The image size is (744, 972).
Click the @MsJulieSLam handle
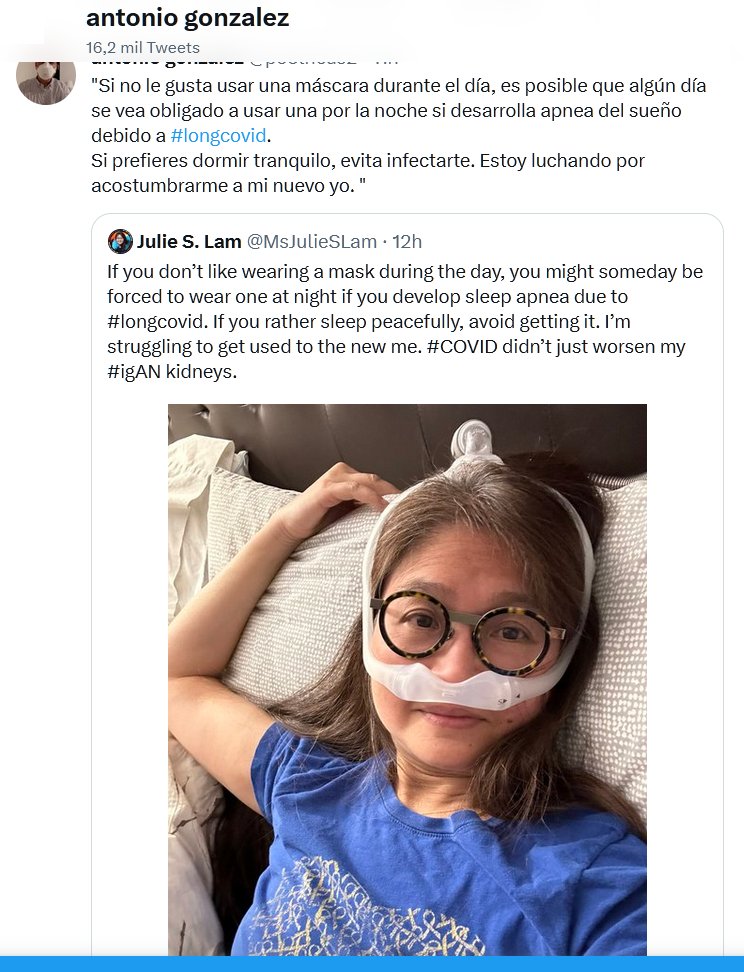pos(311,241)
